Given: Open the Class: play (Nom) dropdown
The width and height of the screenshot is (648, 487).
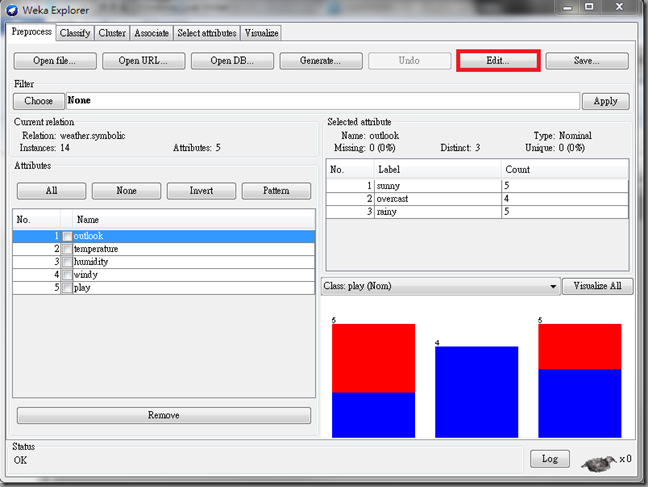Looking at the screenshot, I should coord(441,286).
